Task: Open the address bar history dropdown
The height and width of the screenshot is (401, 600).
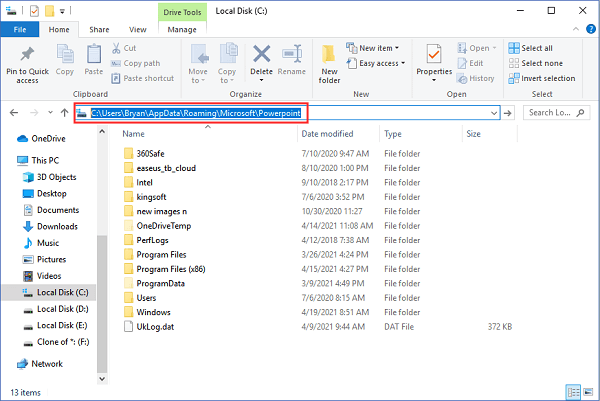Action: tap(492, 113)
